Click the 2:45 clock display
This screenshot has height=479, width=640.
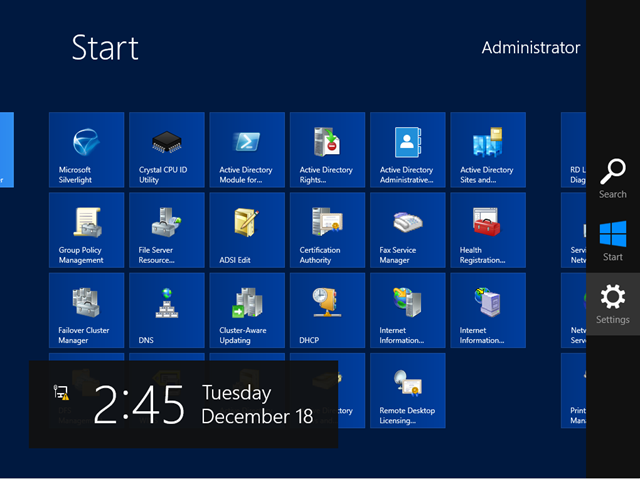click(139, 405)
